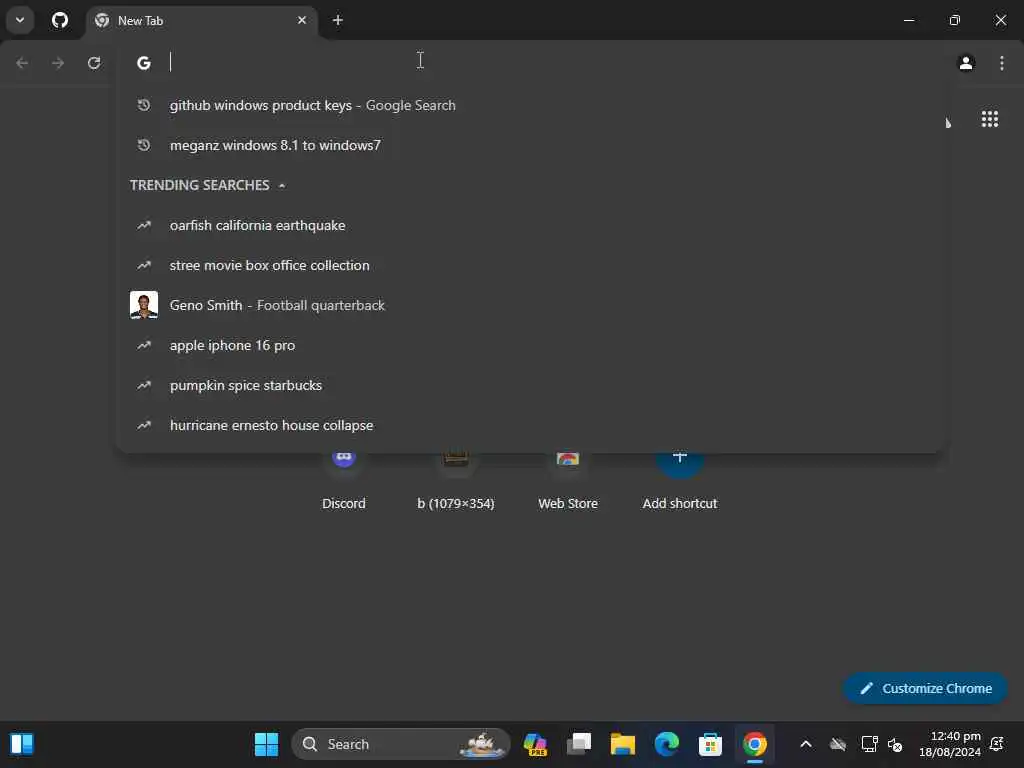Open network status tray icon
Image resolution: width=1024 pixels, height=768 pixels.
coord(869,744)
